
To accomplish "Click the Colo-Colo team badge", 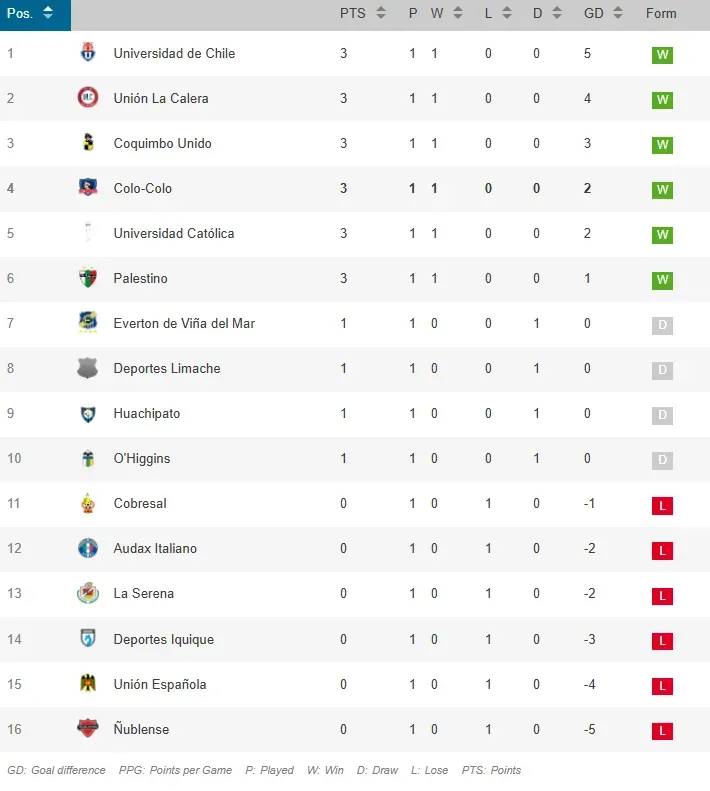I will point(88,188).
